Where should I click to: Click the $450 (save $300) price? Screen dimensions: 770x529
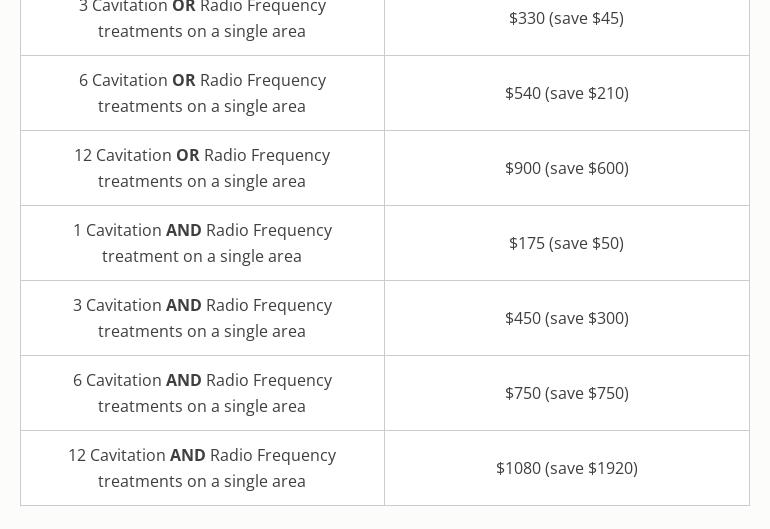click(566, 318)
